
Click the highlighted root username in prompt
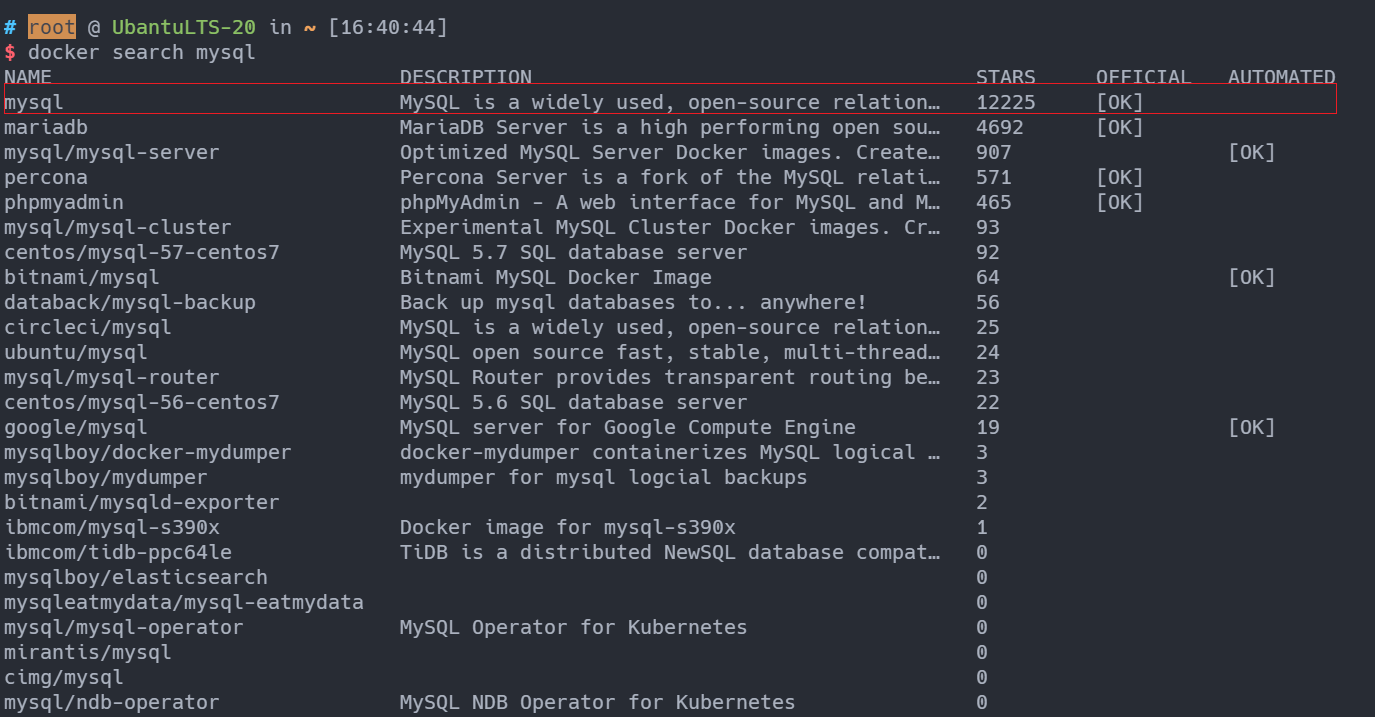52,27
